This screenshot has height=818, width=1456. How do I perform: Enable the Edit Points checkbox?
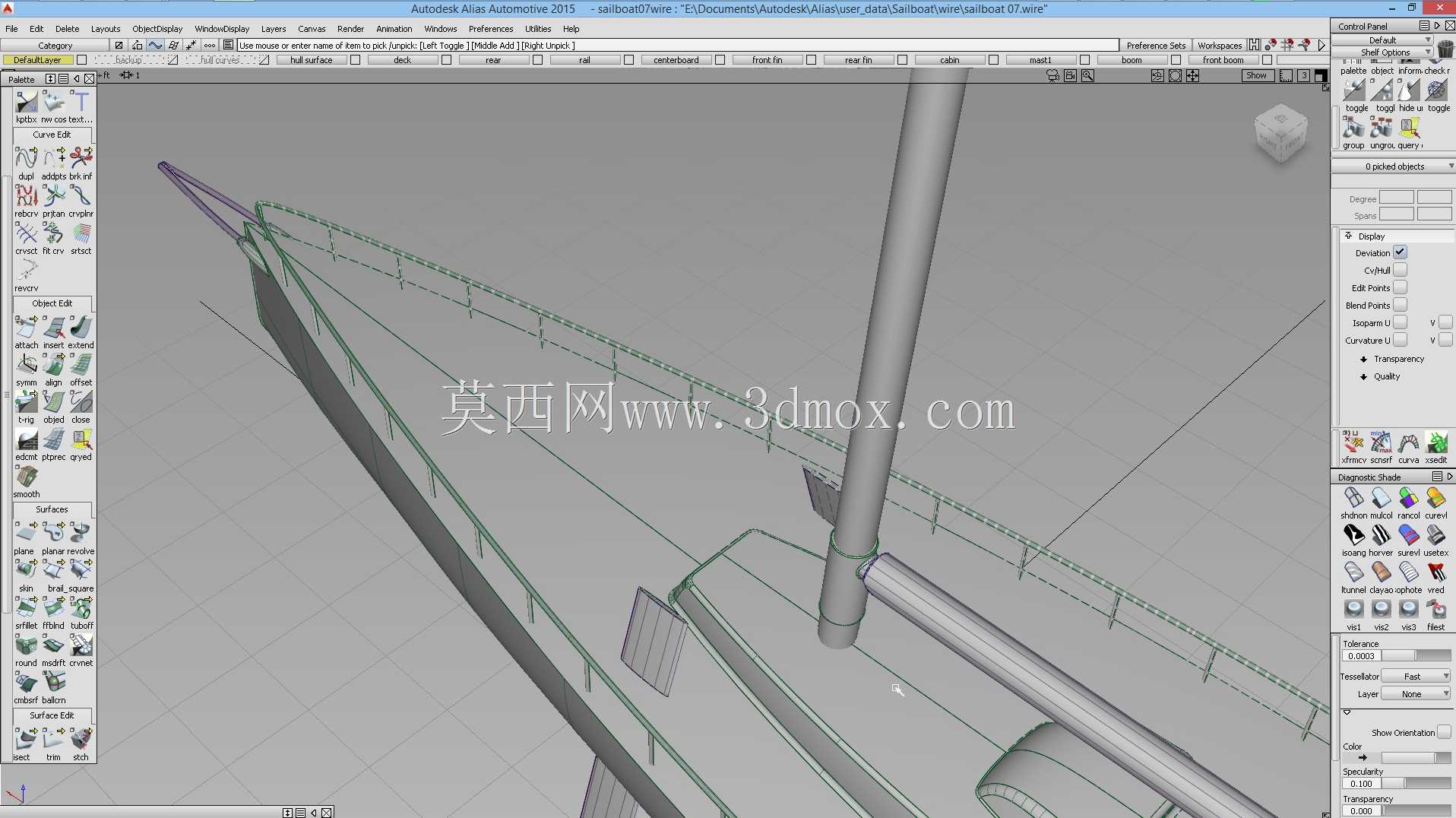[1400, 287]
